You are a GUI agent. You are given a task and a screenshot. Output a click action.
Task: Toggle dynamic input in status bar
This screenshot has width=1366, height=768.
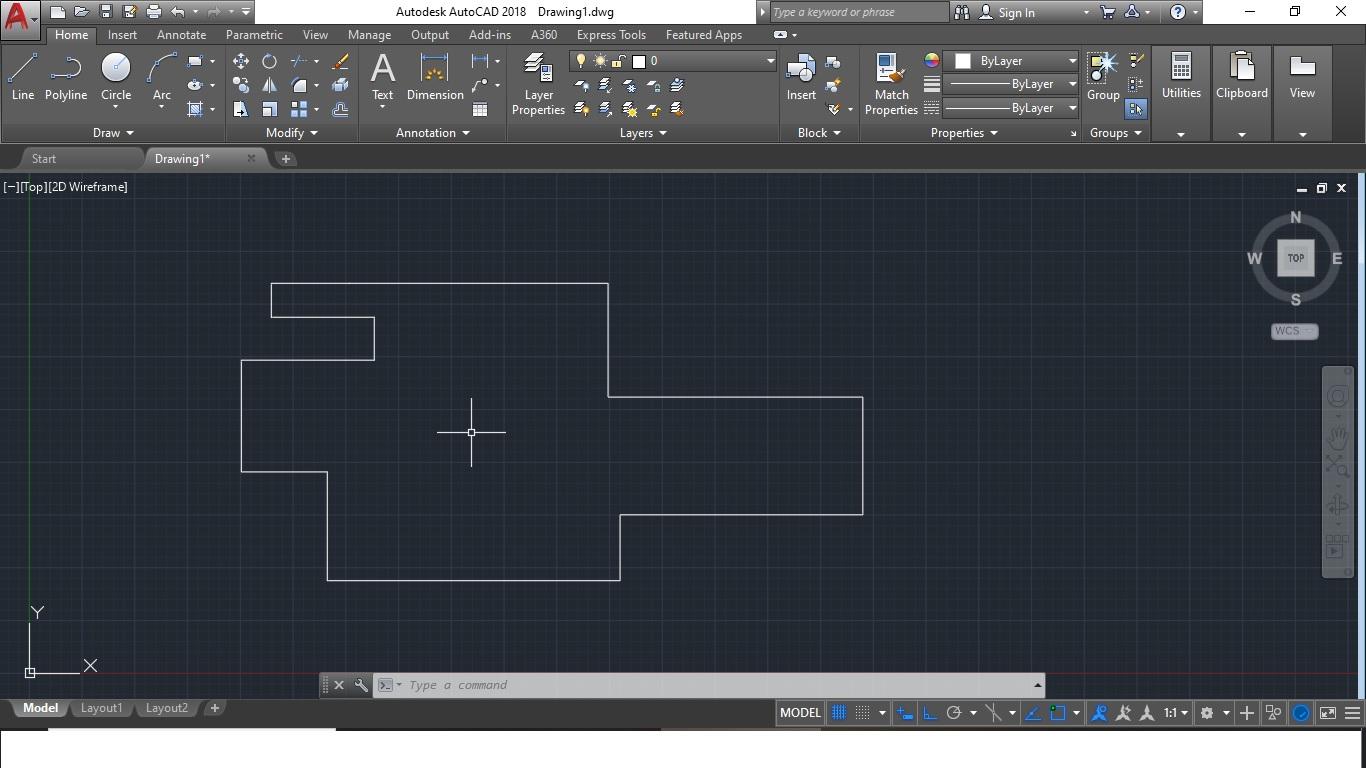tap(905, 713)
